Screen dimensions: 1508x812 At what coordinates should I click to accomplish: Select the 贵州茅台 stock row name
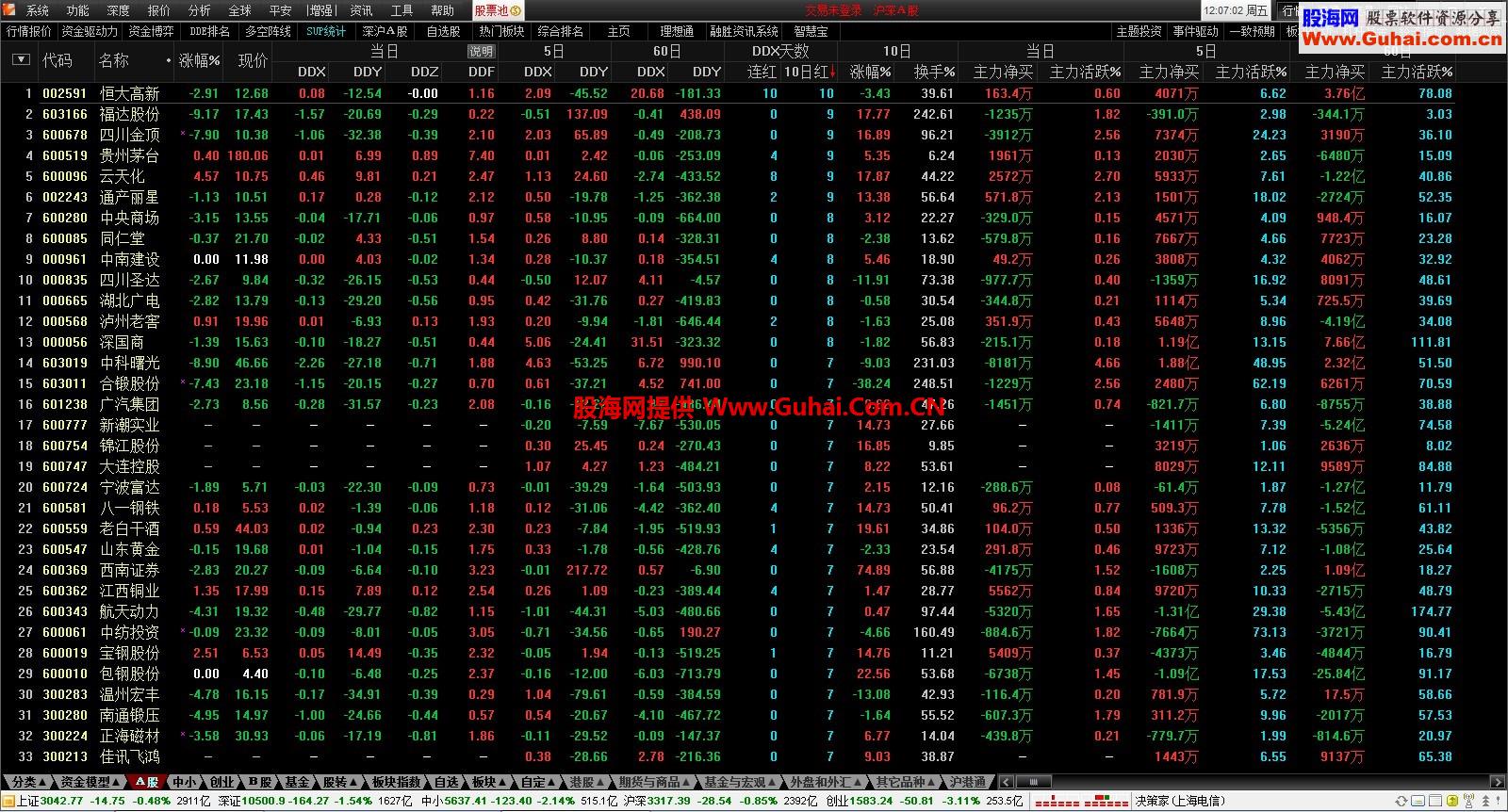(x=129, y=155)
